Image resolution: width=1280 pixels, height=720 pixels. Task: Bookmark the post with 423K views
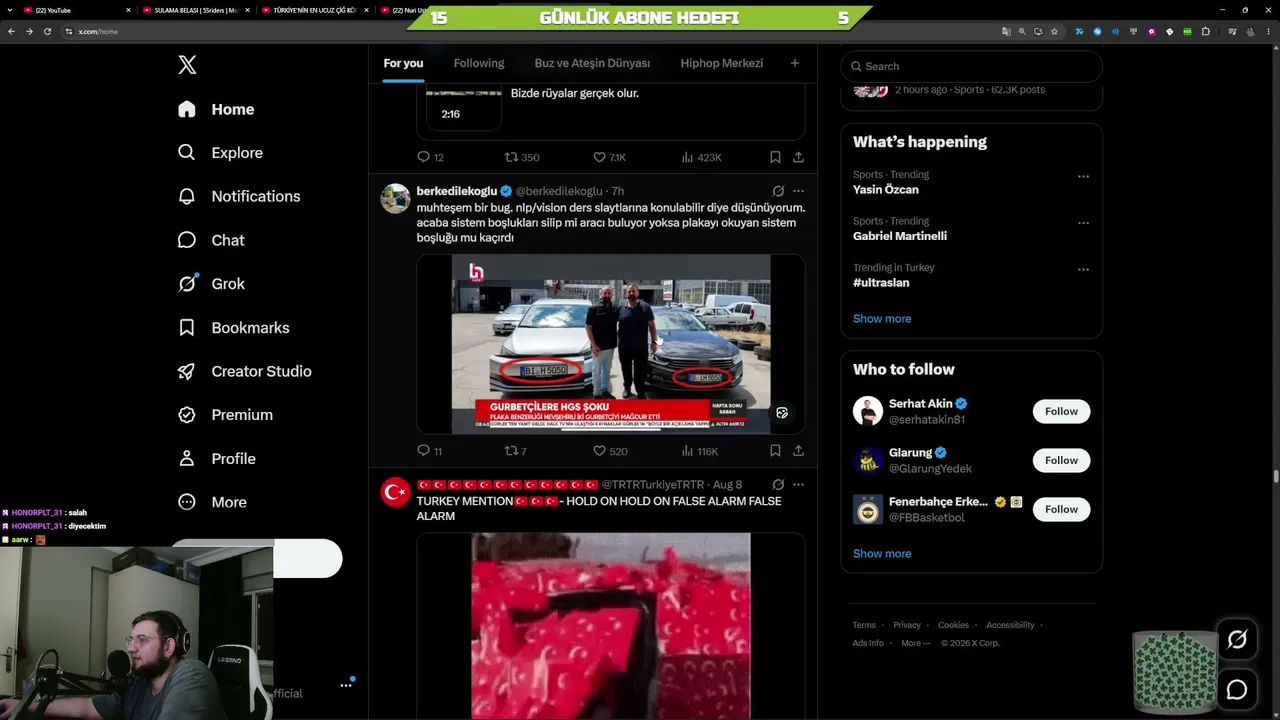[x=775, y=157]
